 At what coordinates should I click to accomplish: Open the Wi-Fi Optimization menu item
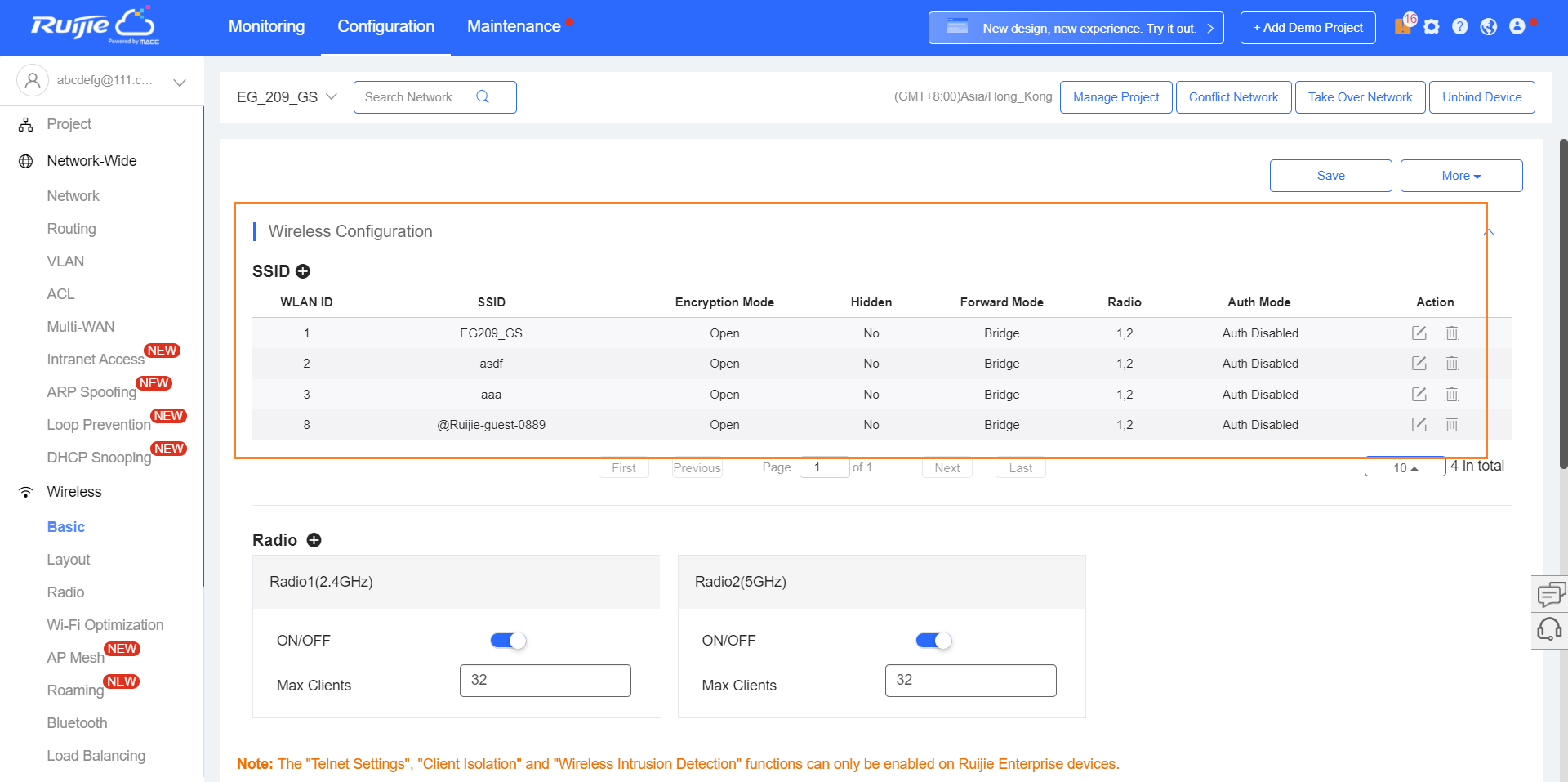pos(105,625)
